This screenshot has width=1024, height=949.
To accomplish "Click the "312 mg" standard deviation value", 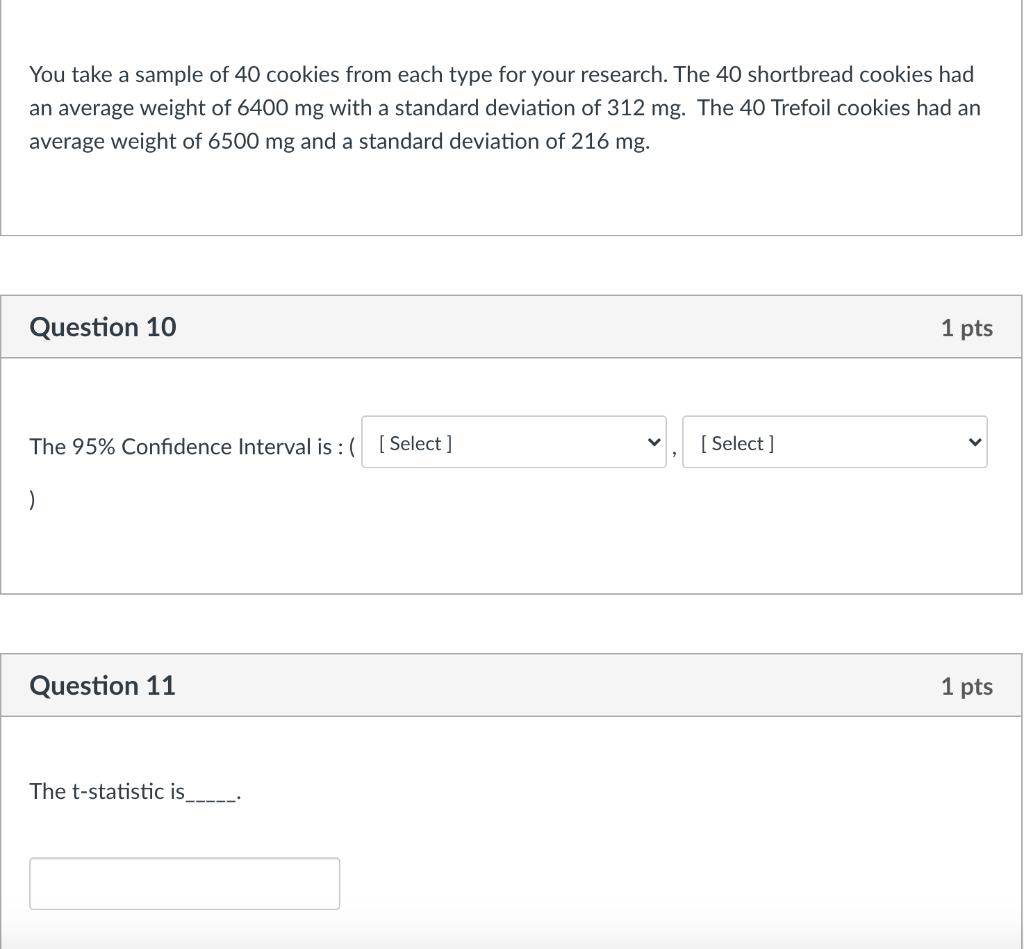I will [x=639, y=108].
